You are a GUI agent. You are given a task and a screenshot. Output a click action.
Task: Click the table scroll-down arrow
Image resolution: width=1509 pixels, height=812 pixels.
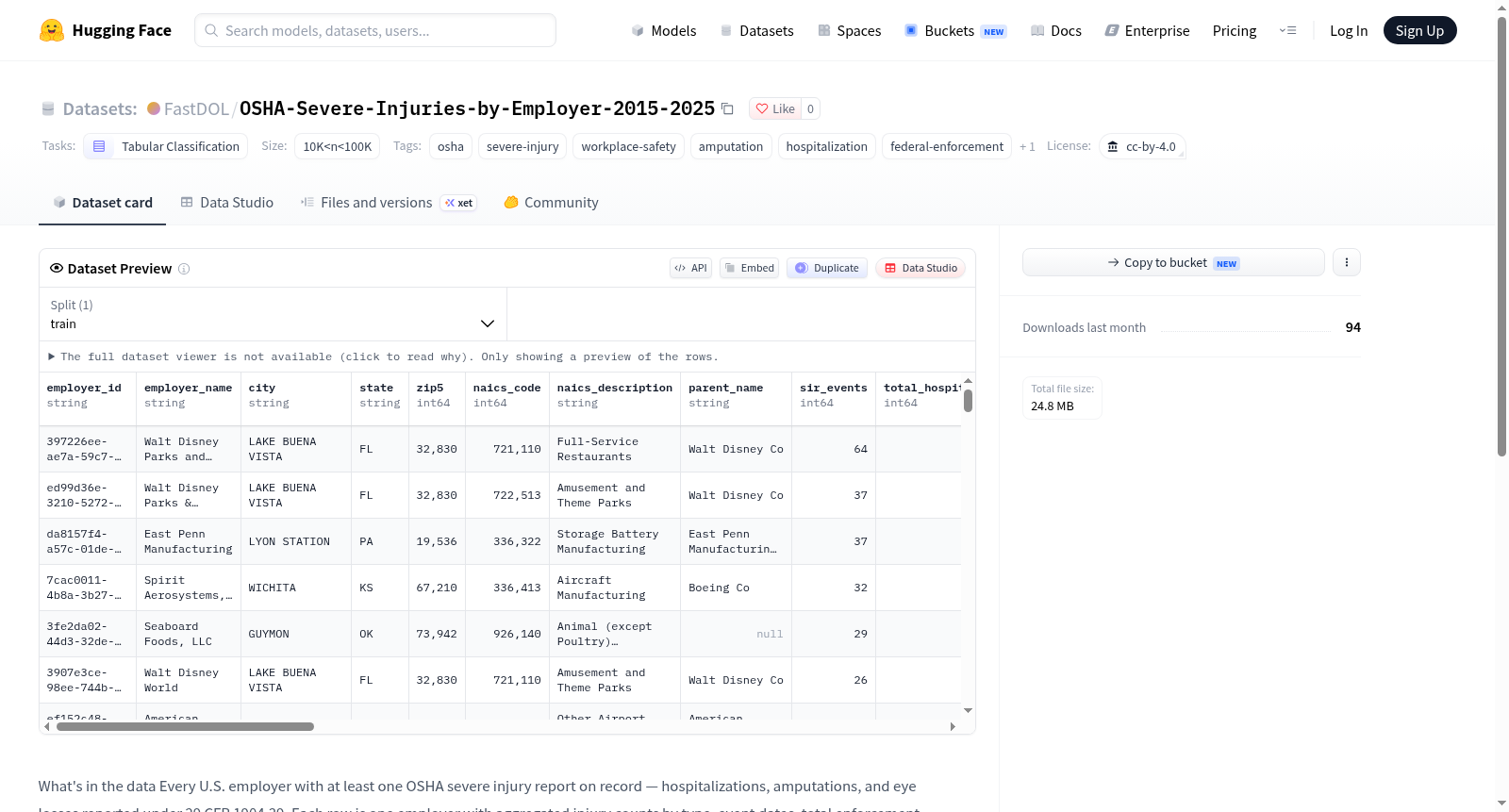click(x=968, y=710)
